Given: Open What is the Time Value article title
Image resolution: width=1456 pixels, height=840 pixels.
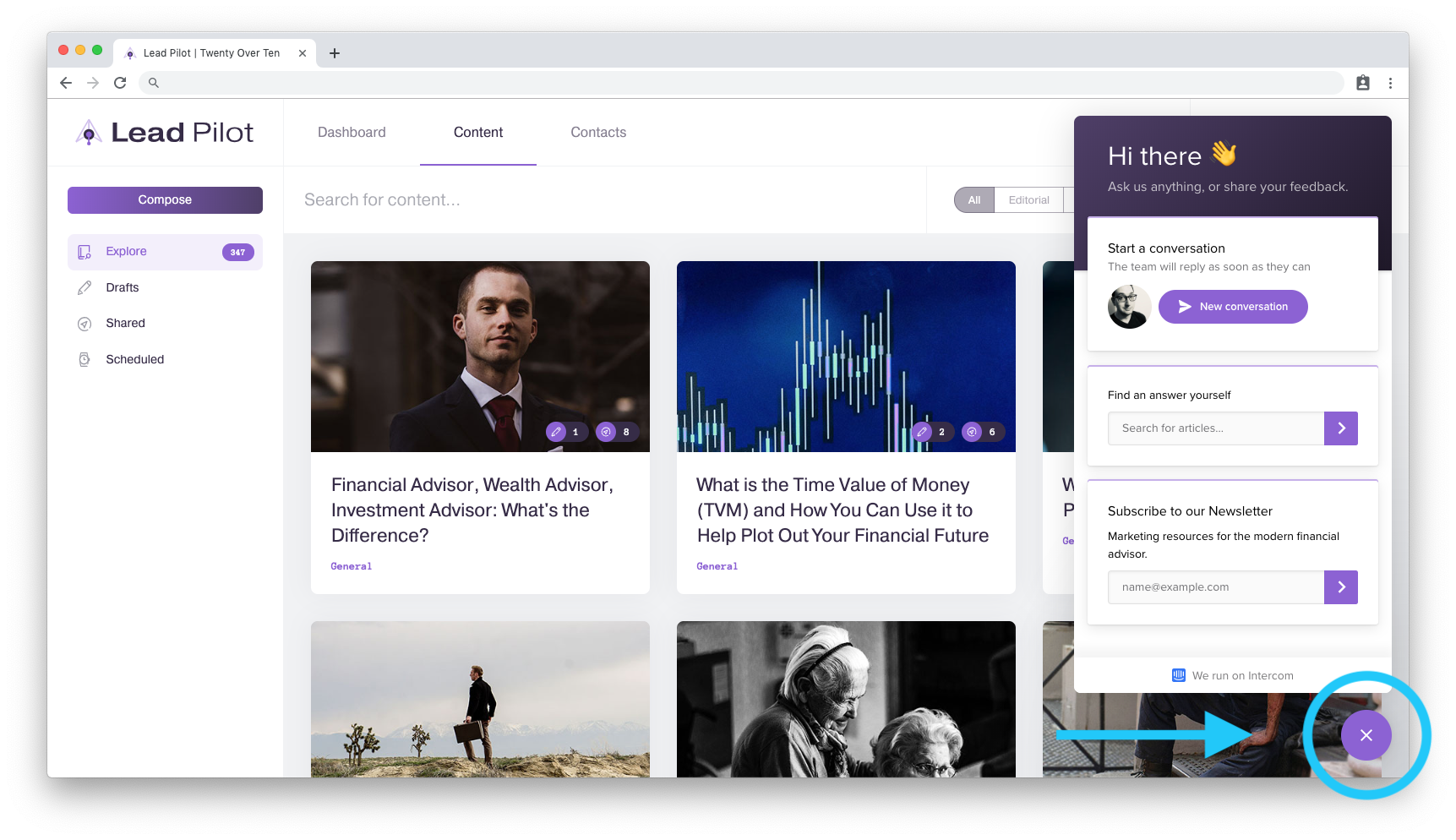Looking at the screenshot, I should pos(843,510).
